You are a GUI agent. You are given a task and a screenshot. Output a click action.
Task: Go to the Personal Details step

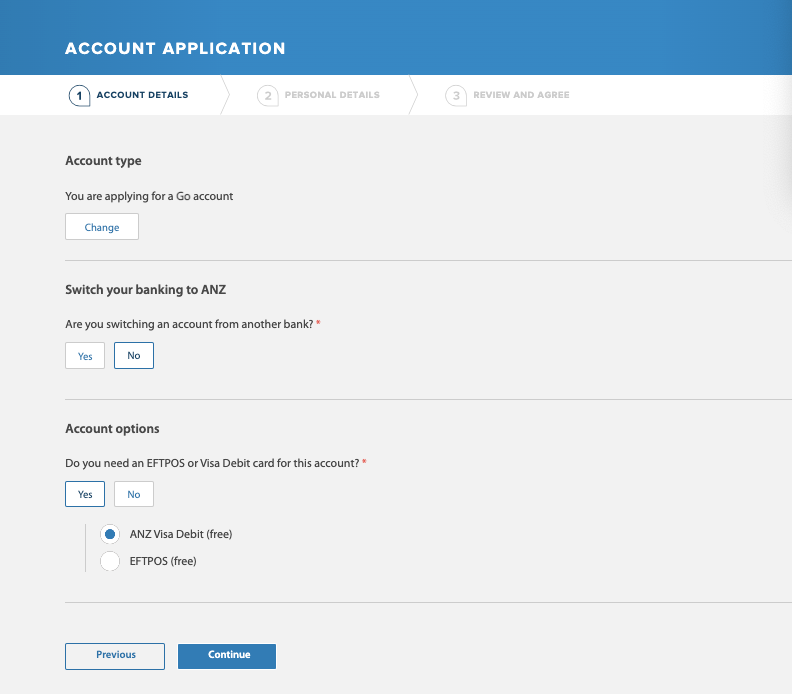click(x=332, y=95)
